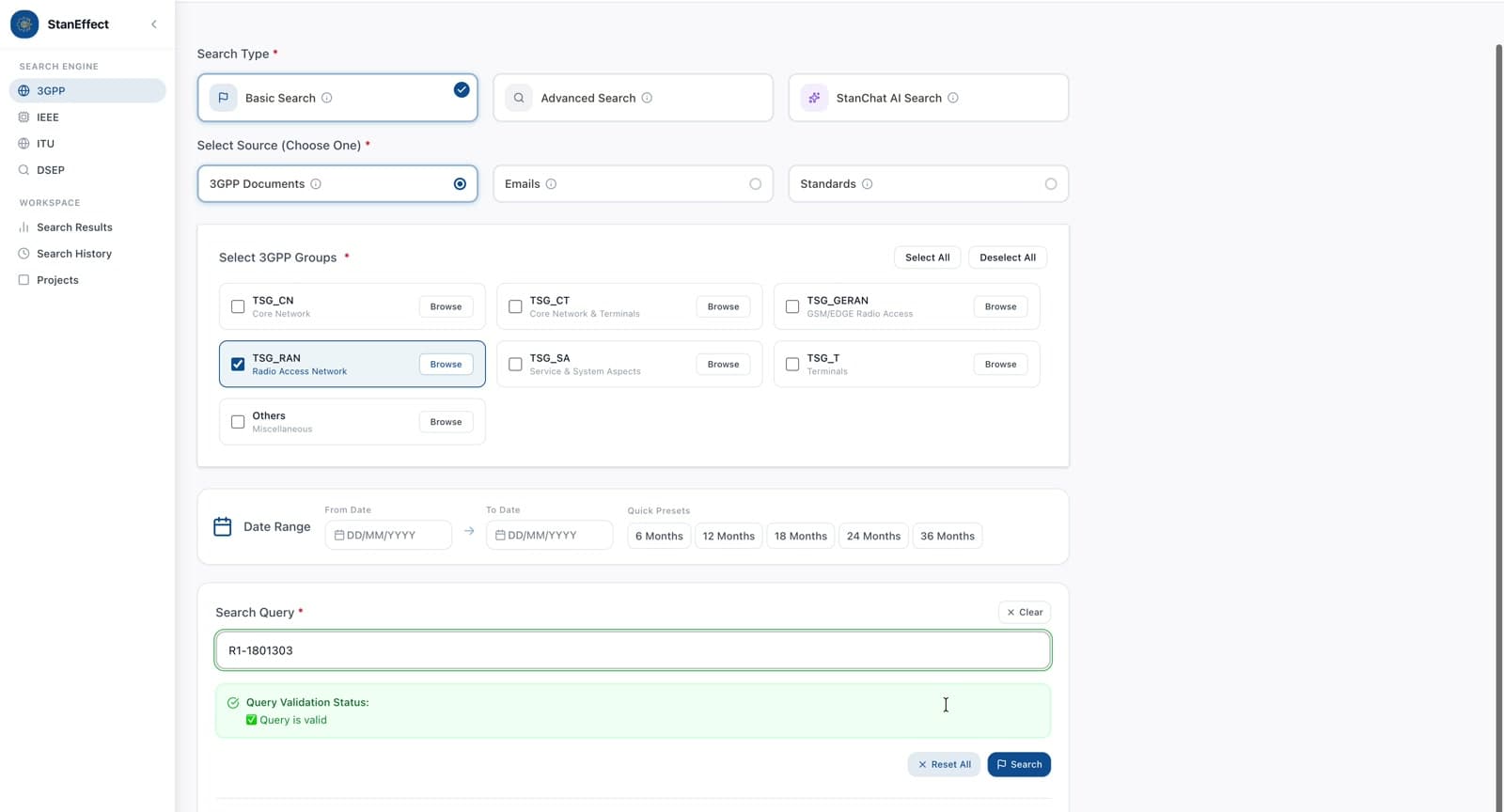Screen dimensions: 1504x812
Task: Click the 'Query is valid' text
Action: click(293, 720)
